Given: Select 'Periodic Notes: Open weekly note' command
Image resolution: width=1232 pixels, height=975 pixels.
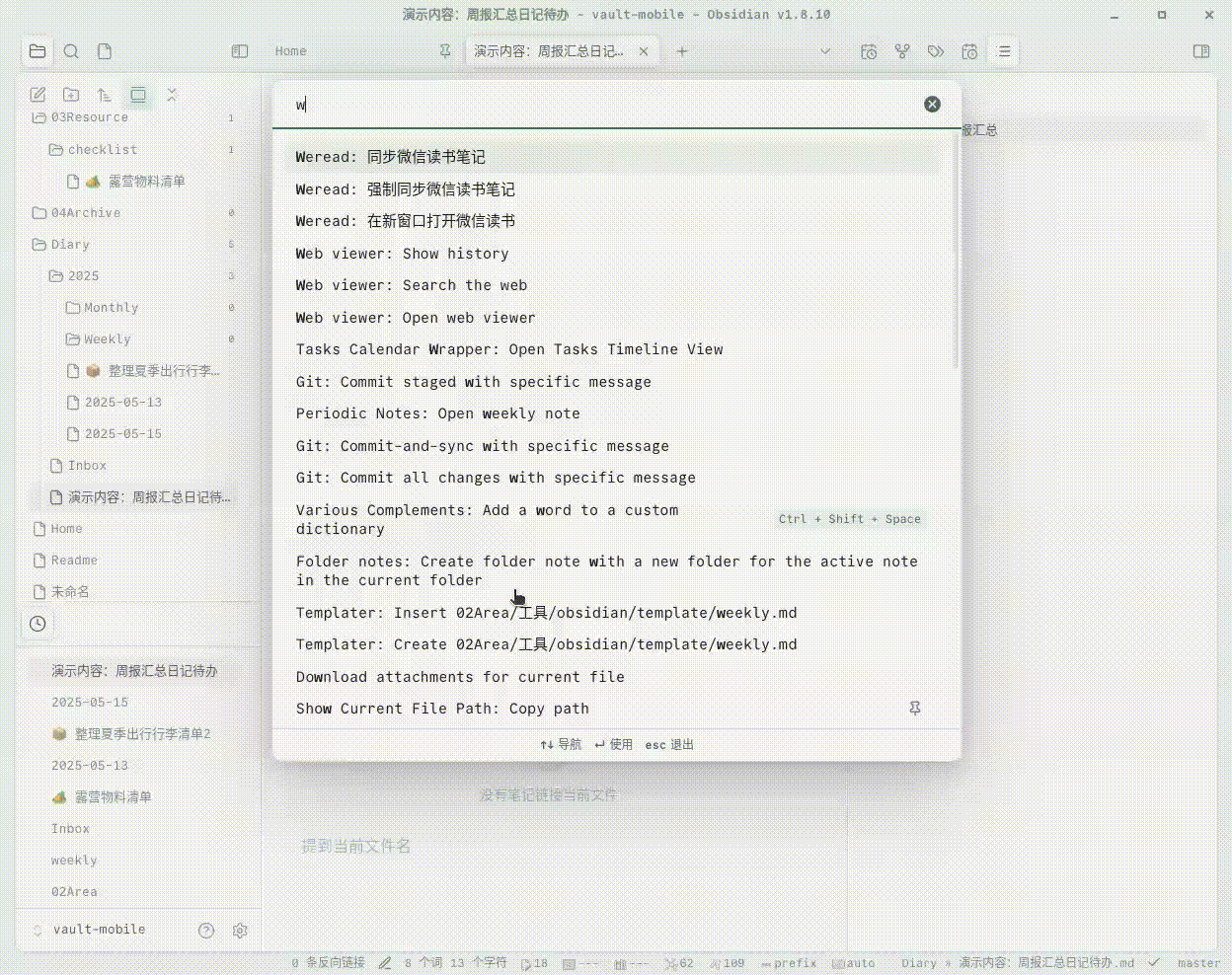Looking at the screenshot, I should tap(438, 413).
